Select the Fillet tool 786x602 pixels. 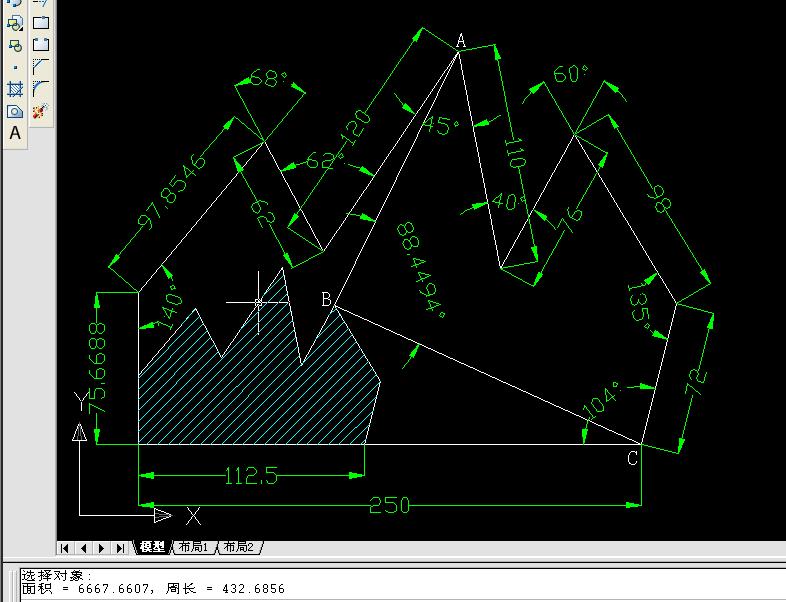41,88
